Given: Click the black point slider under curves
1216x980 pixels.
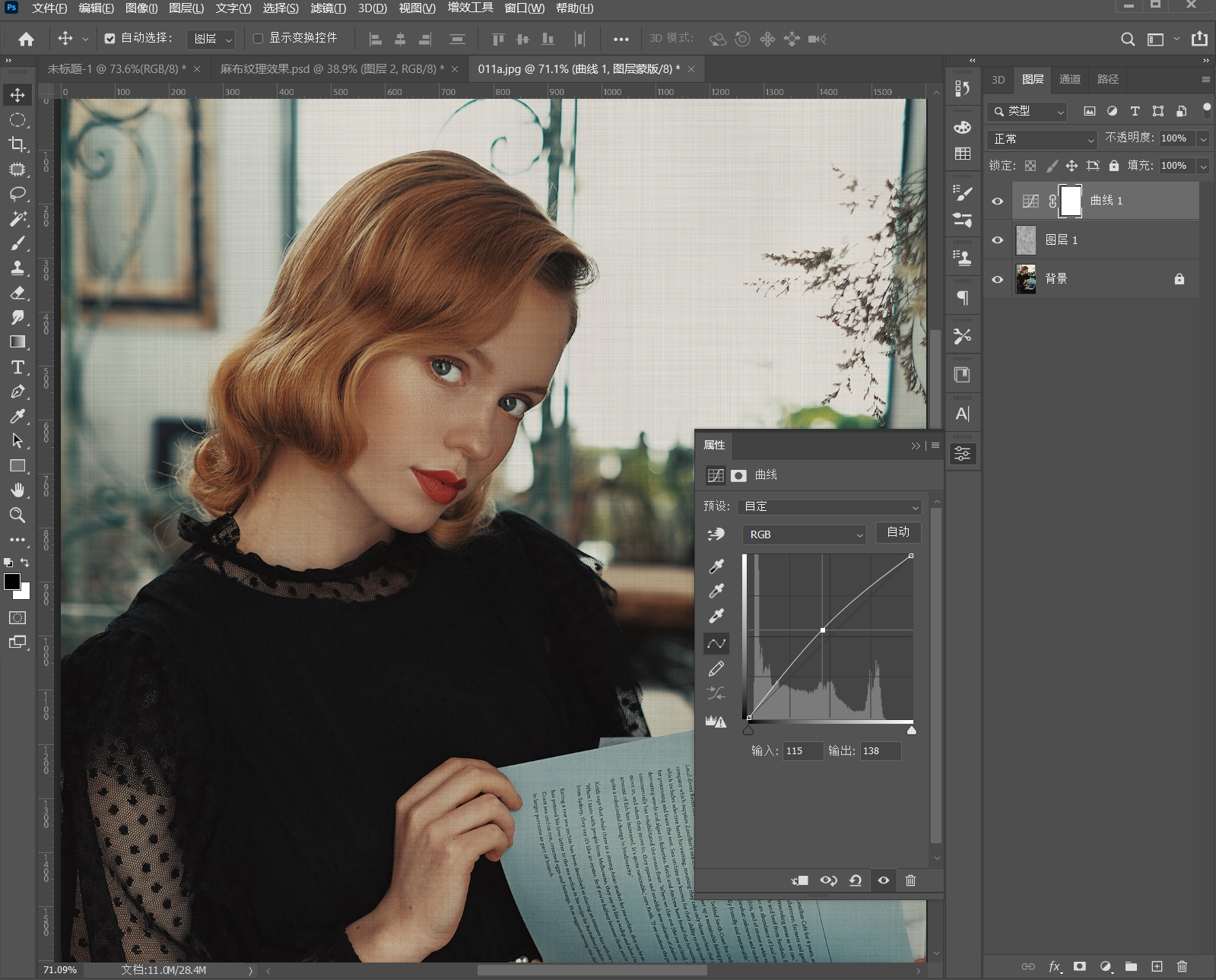Looking at the screenshot, I should [x=748, y=731].
